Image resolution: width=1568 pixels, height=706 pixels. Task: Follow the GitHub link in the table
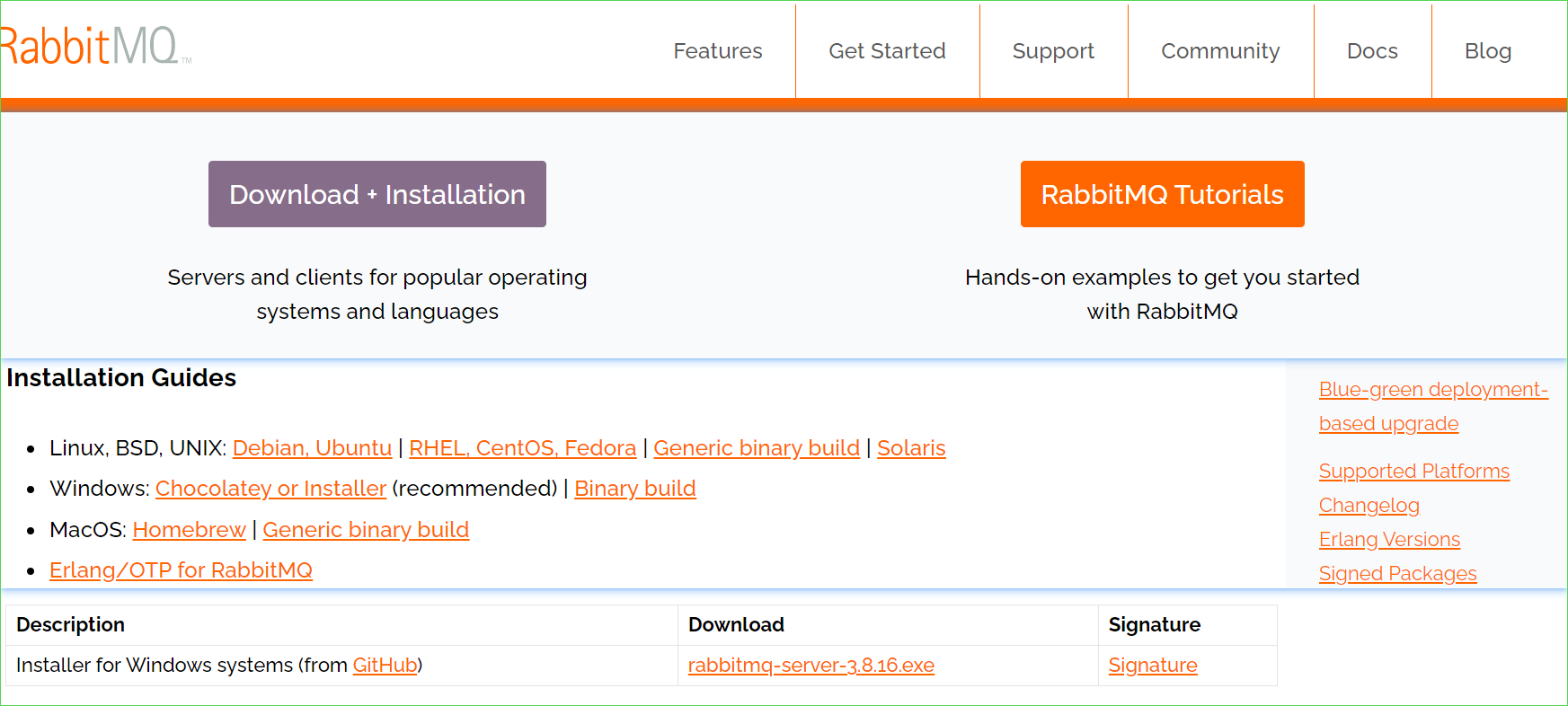[385, 665]
